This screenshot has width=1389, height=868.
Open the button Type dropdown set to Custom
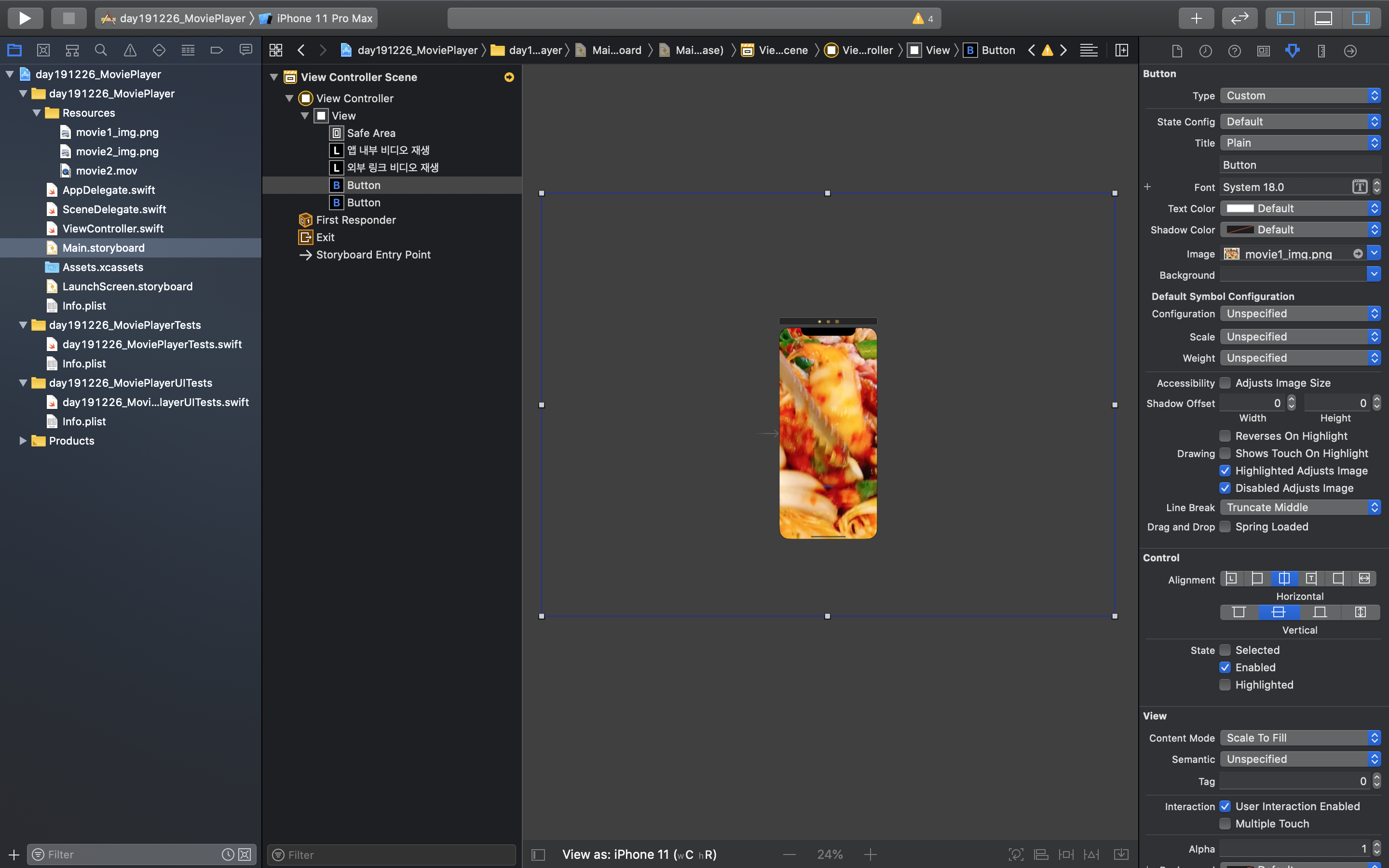pos(1299,95)
